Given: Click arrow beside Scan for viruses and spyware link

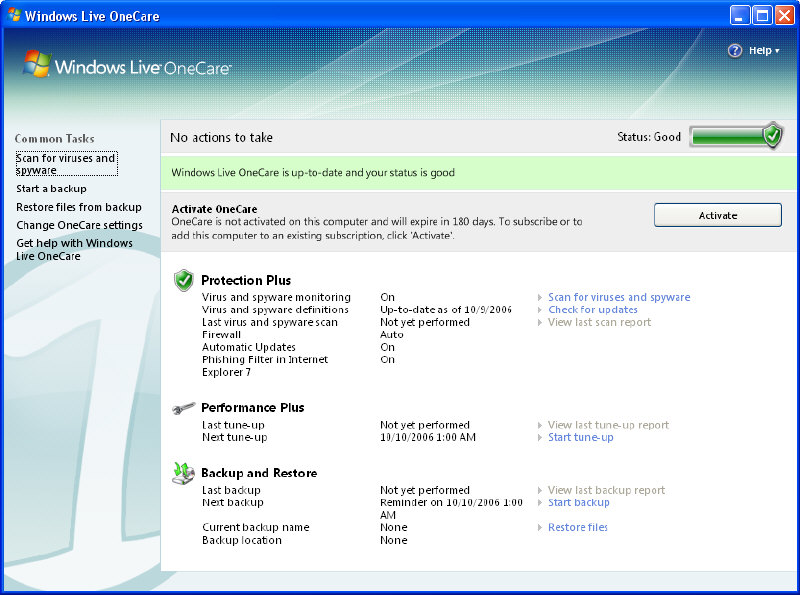Looking at the screenshot, I should pyautogui.click(x=540, y=298).
